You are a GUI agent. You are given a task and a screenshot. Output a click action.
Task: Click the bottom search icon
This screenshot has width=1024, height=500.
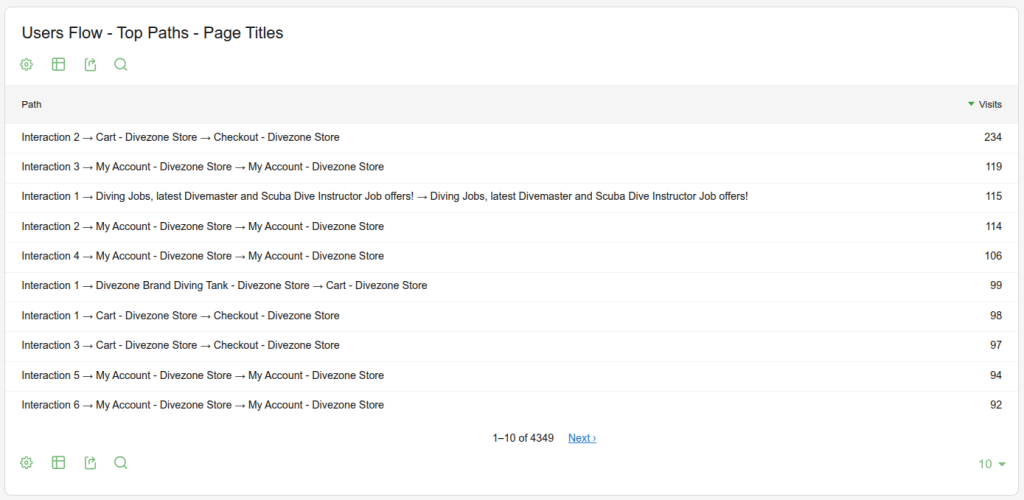[x=121, y=463]
